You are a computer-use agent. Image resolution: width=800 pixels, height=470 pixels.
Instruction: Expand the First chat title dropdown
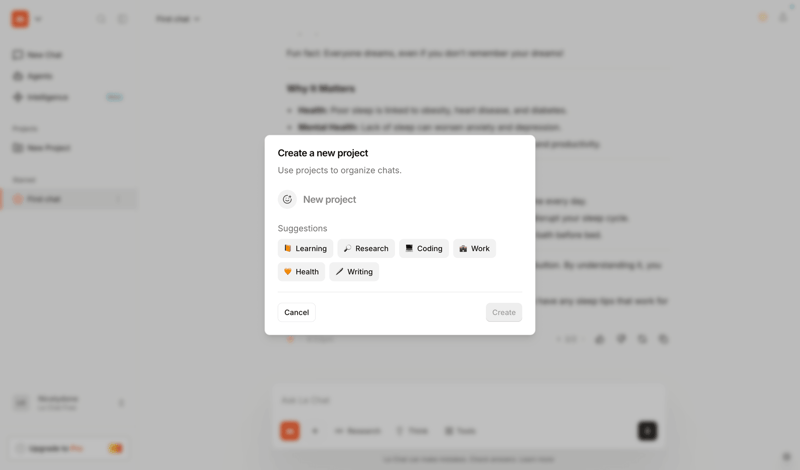click(178, 19)
